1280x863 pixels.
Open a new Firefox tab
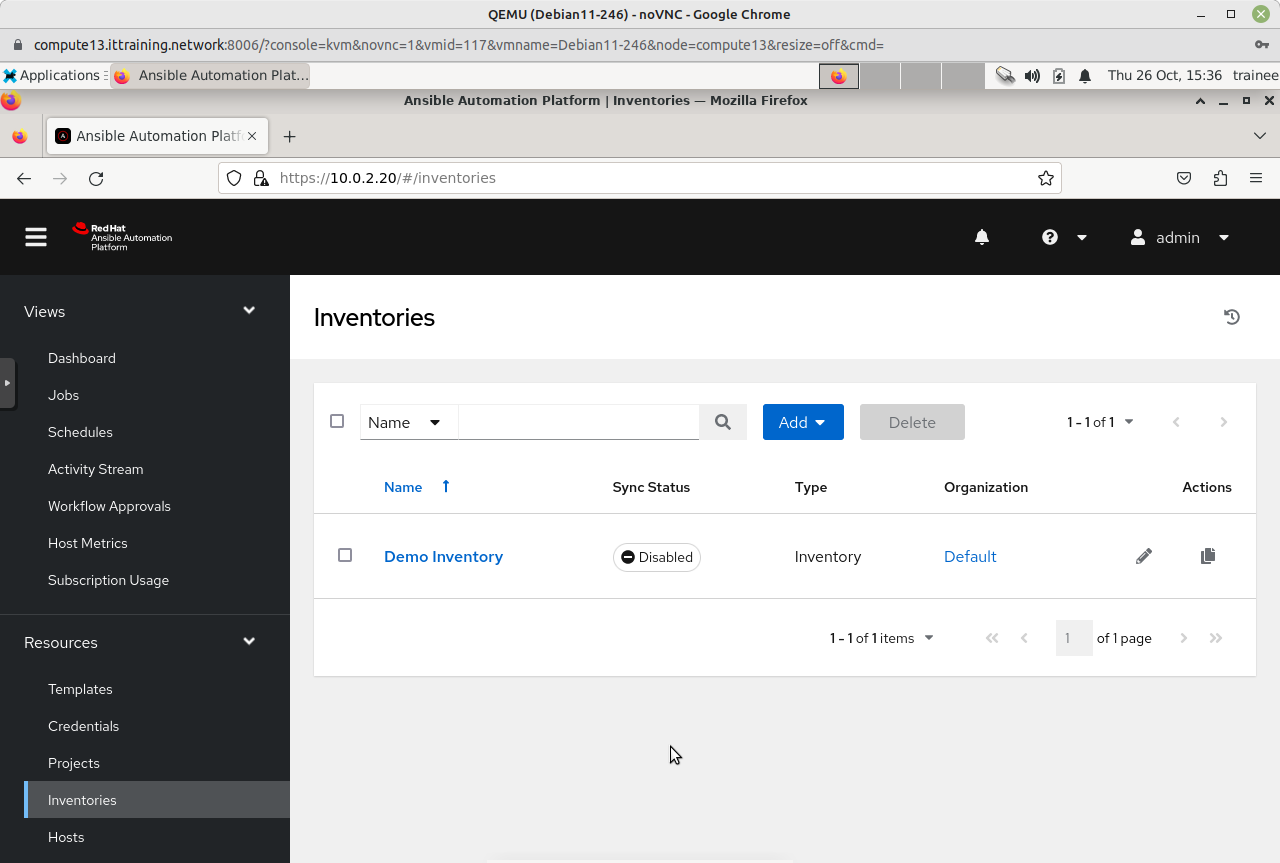289,136
